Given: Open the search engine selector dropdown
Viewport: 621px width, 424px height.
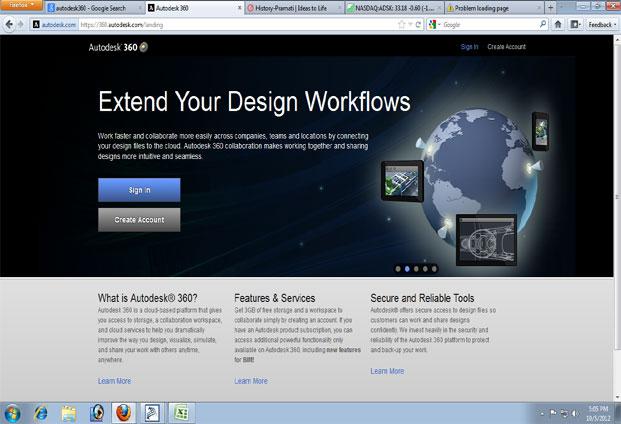Looking at the screenshot, I should pyautogui.click(x=434, y=25).
